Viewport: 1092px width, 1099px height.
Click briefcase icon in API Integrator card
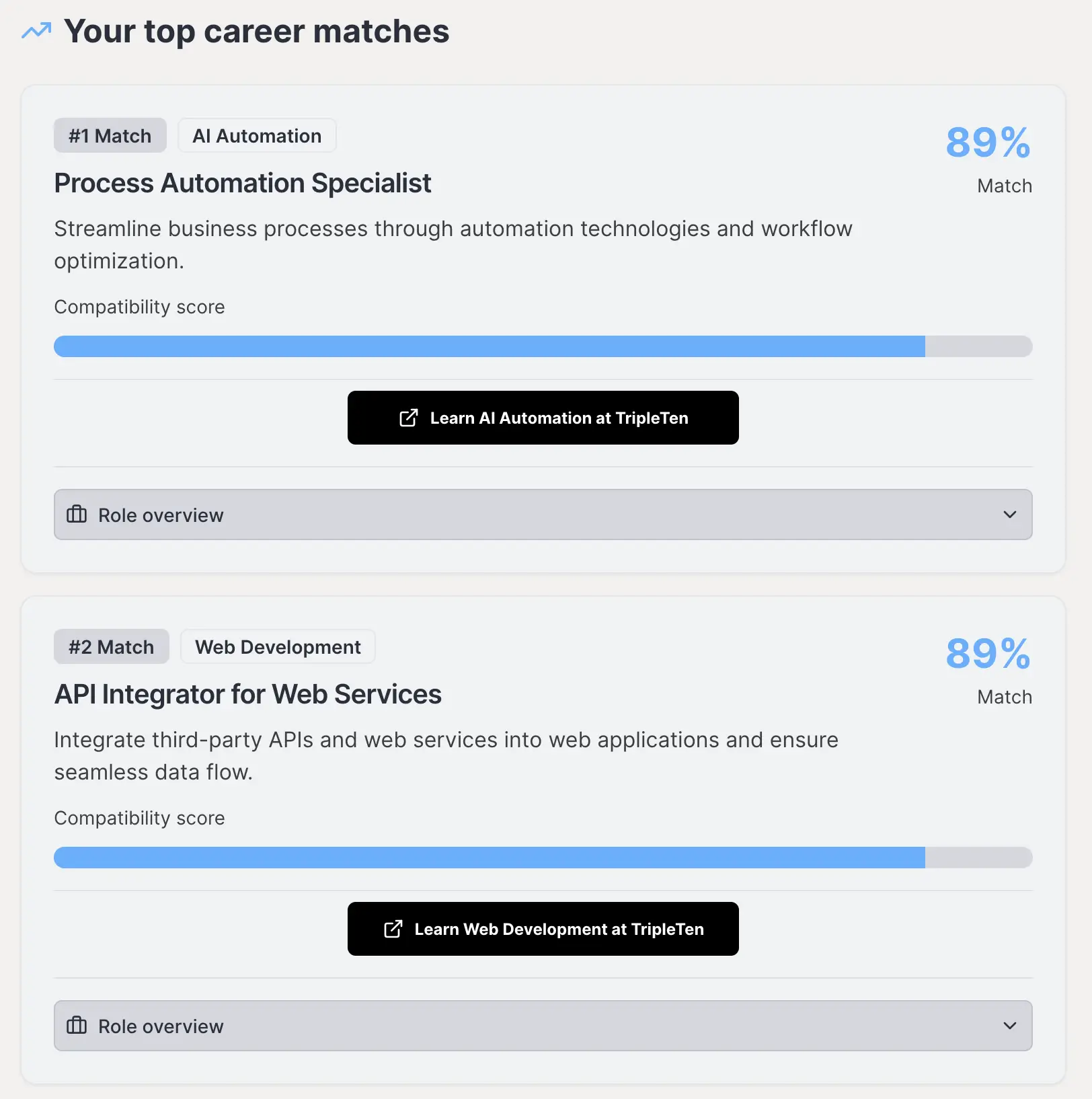(77, 1026)
